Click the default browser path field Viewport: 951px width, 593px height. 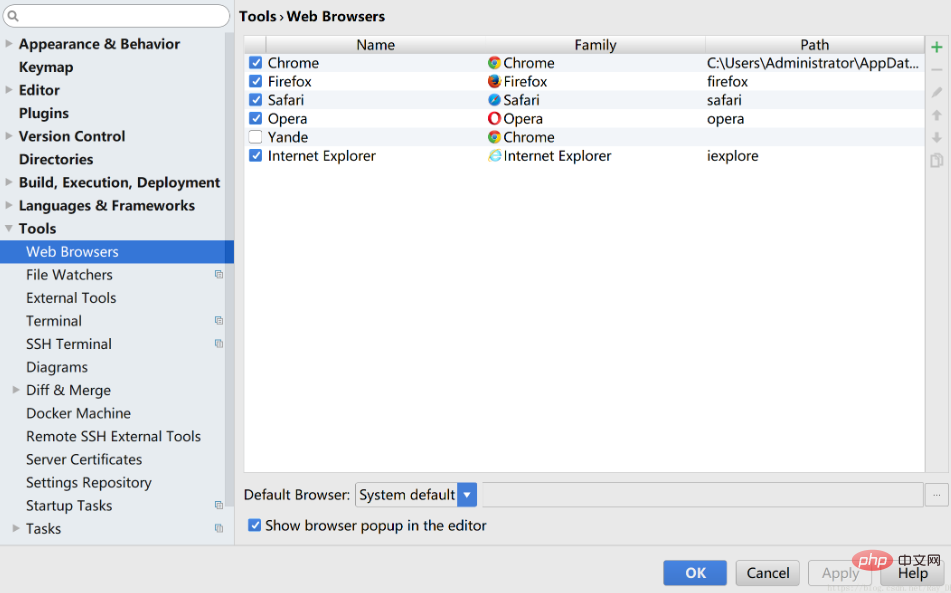coord(702,495)
